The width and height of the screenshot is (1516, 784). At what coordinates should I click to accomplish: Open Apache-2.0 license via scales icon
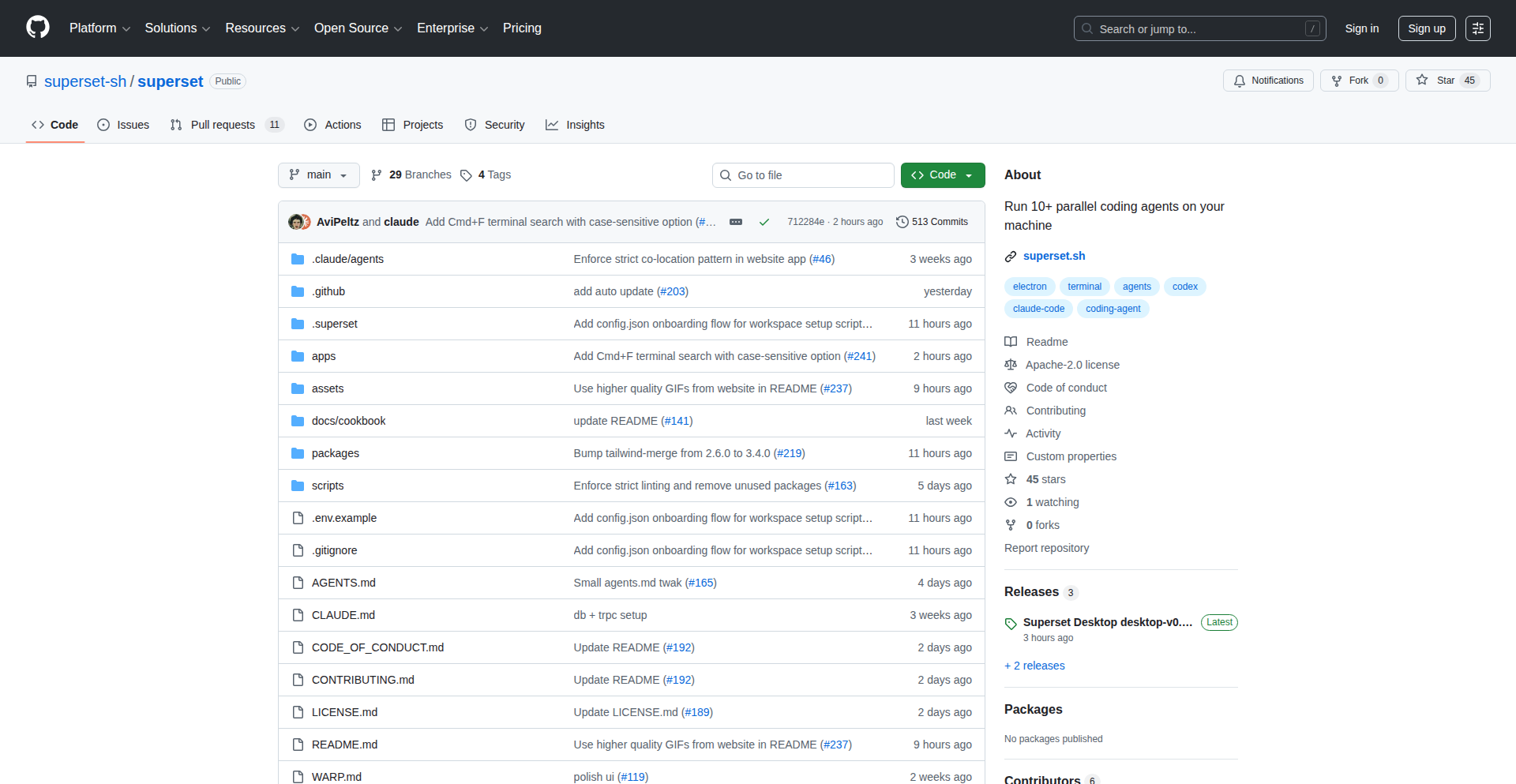pyautogui.click(x=1011, y=364)
